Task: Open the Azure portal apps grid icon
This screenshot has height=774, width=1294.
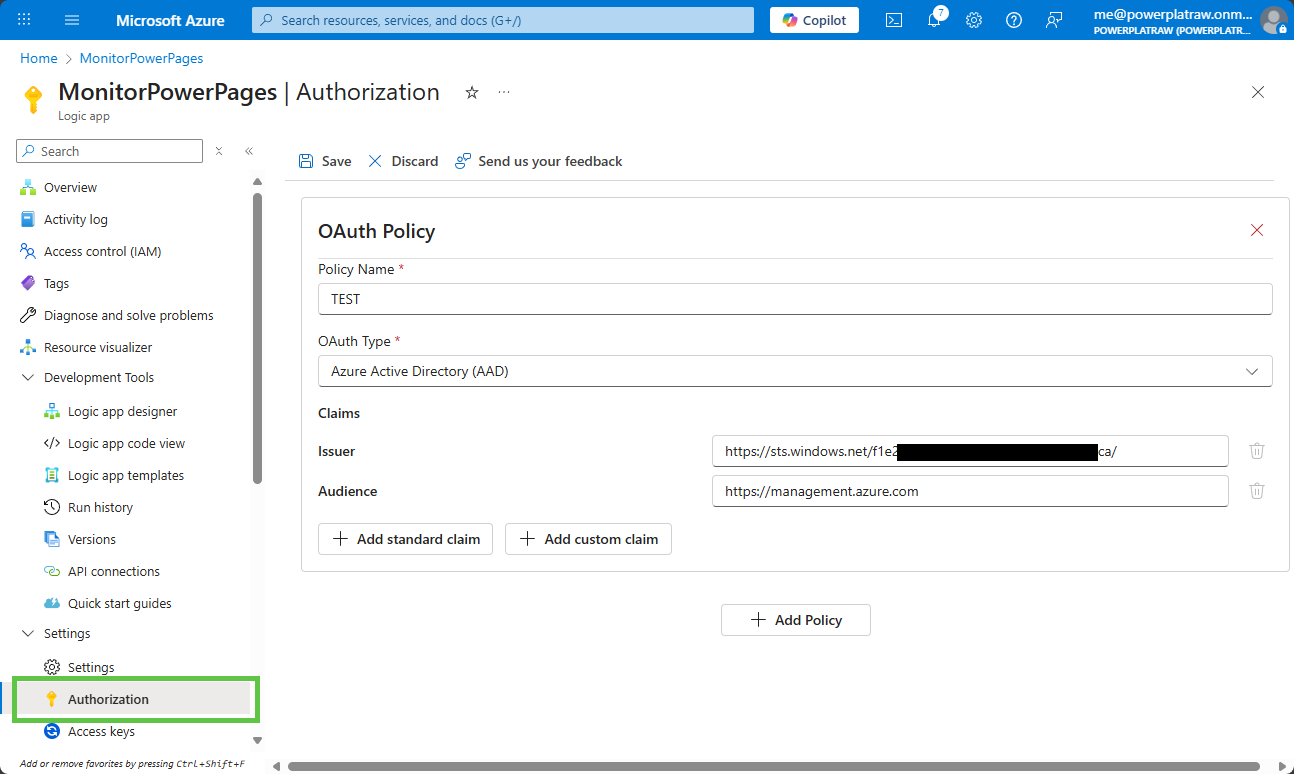Action: (x=24, y=20)
